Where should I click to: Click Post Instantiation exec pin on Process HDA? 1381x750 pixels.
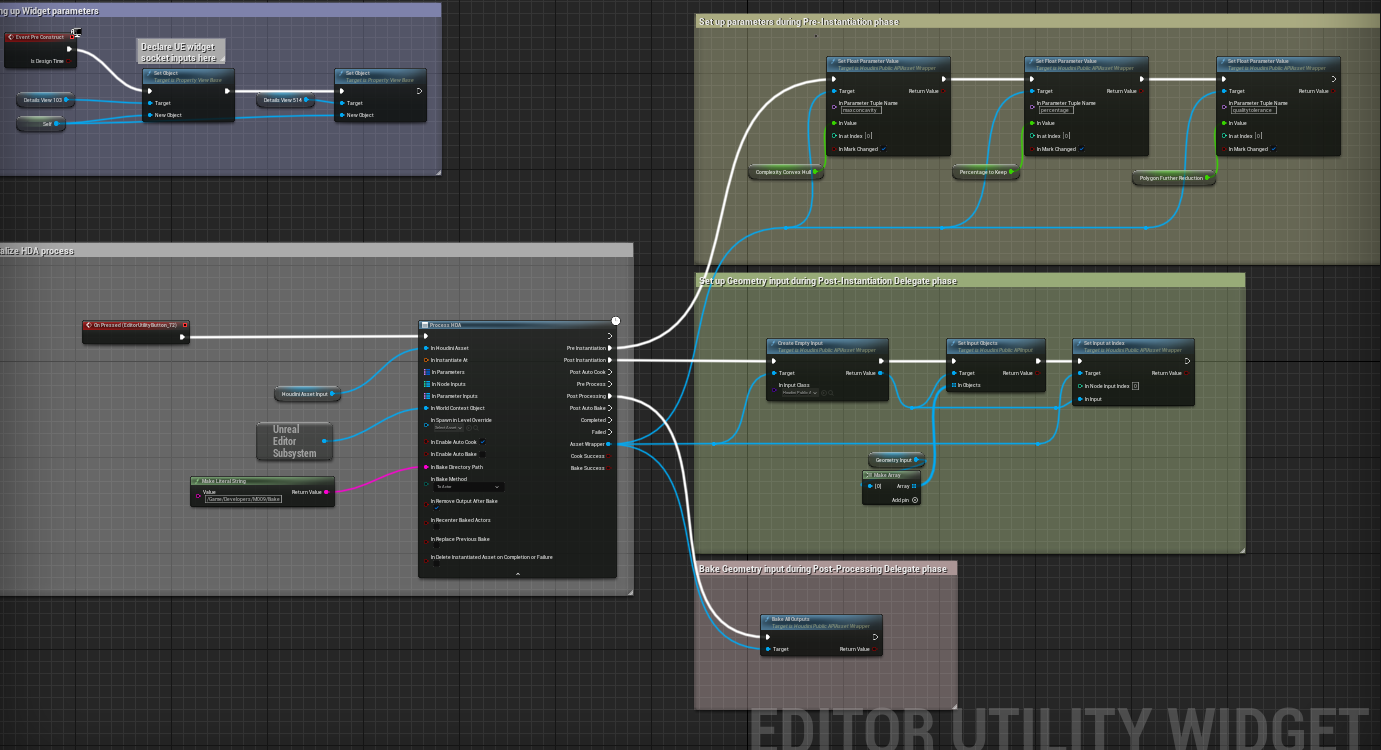611,360
